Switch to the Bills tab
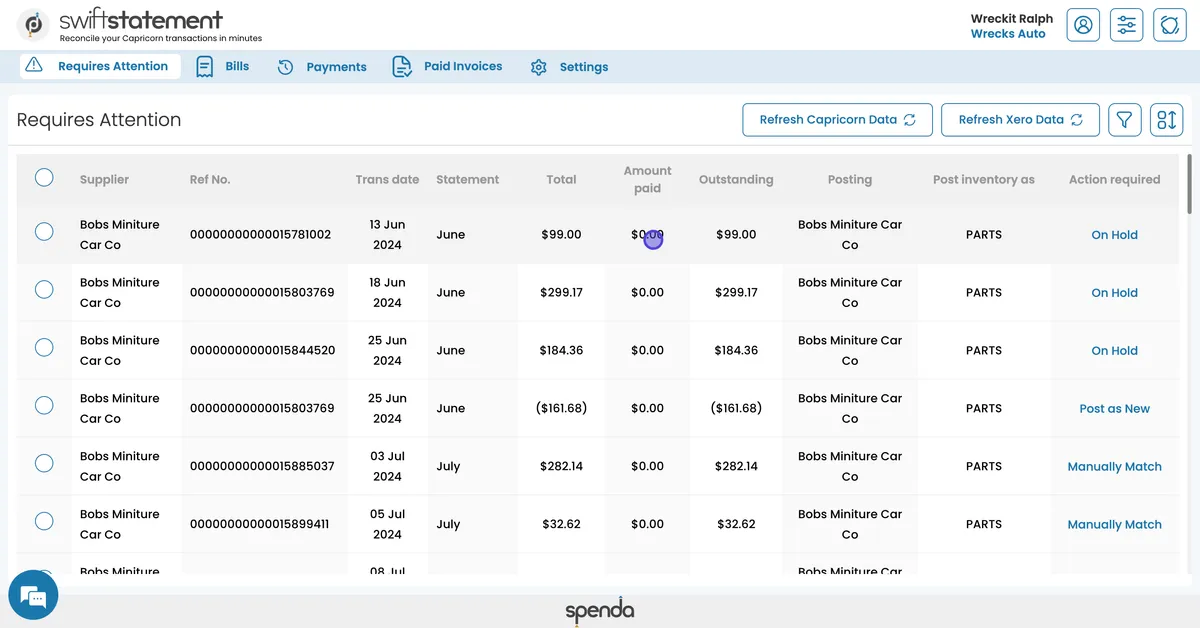The width and height of the screenshot is (1200, 628). click(x=237, y=66)
